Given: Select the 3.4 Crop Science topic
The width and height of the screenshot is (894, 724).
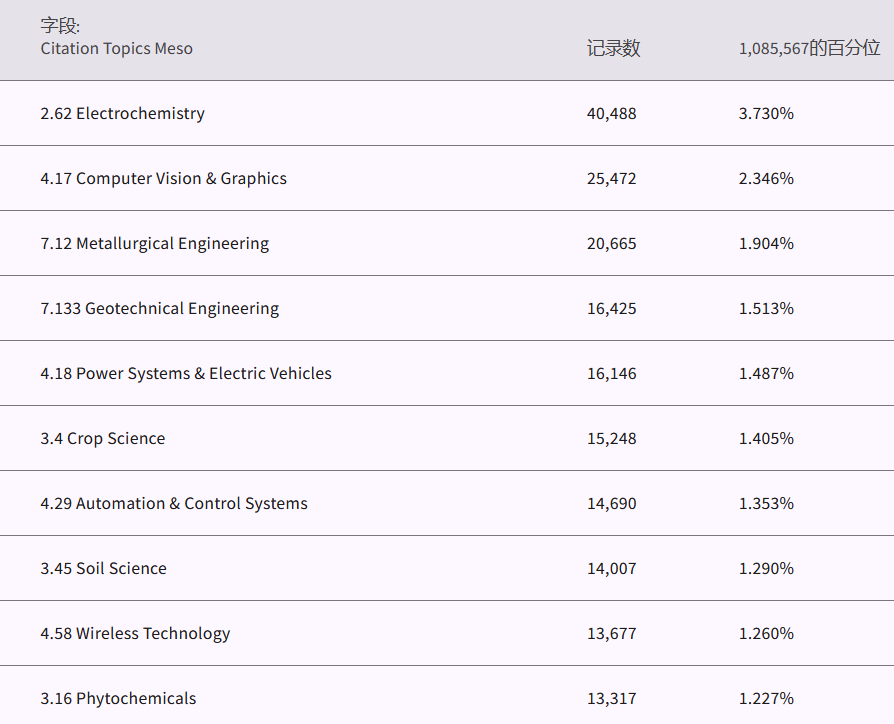Looking at the screenshot, I should coord(103,438).
